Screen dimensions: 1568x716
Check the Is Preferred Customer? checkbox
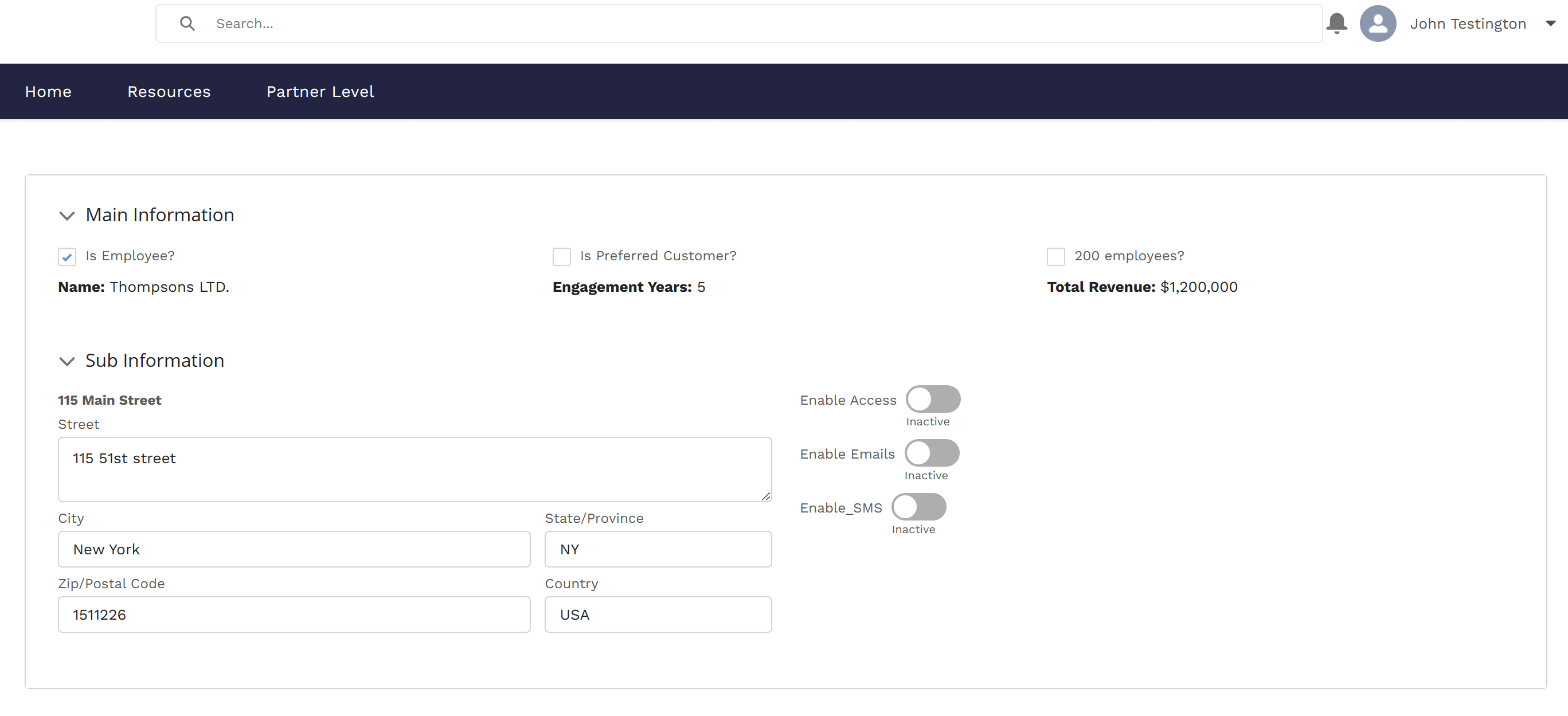(561, 256)
